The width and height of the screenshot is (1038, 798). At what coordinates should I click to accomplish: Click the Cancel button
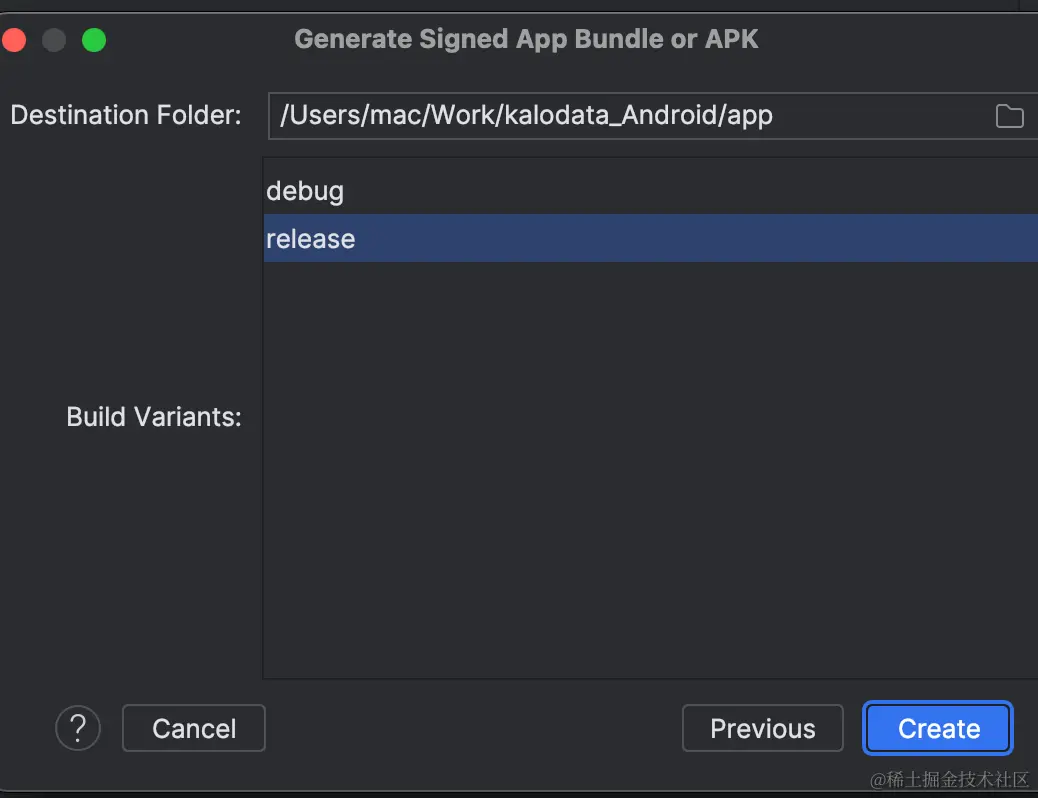194,728
